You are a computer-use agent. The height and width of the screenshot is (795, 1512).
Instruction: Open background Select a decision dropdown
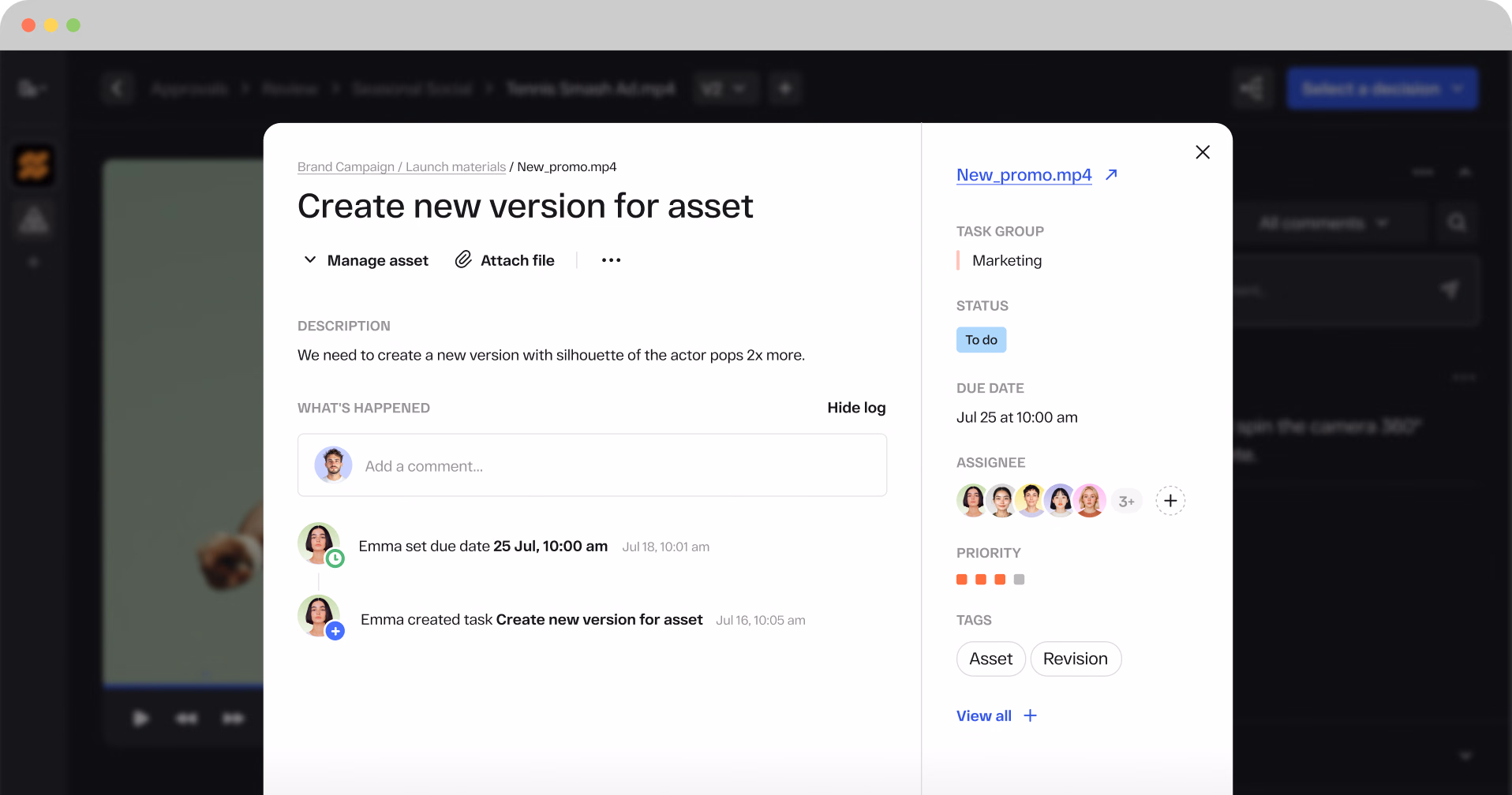(x=1382, y=88)
